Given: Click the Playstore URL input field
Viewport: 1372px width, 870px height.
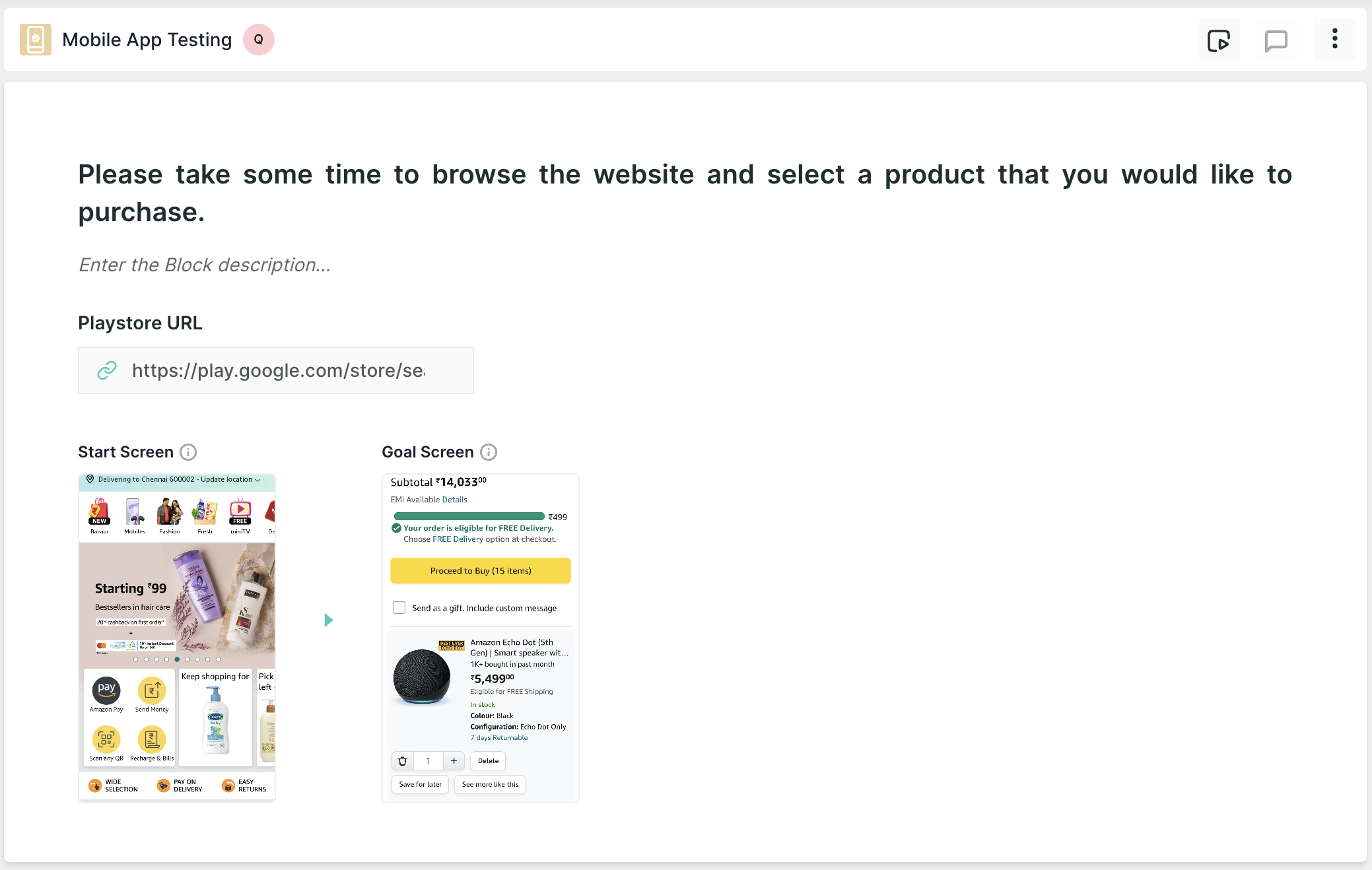Looking at the screenshot, I should 276,370.
